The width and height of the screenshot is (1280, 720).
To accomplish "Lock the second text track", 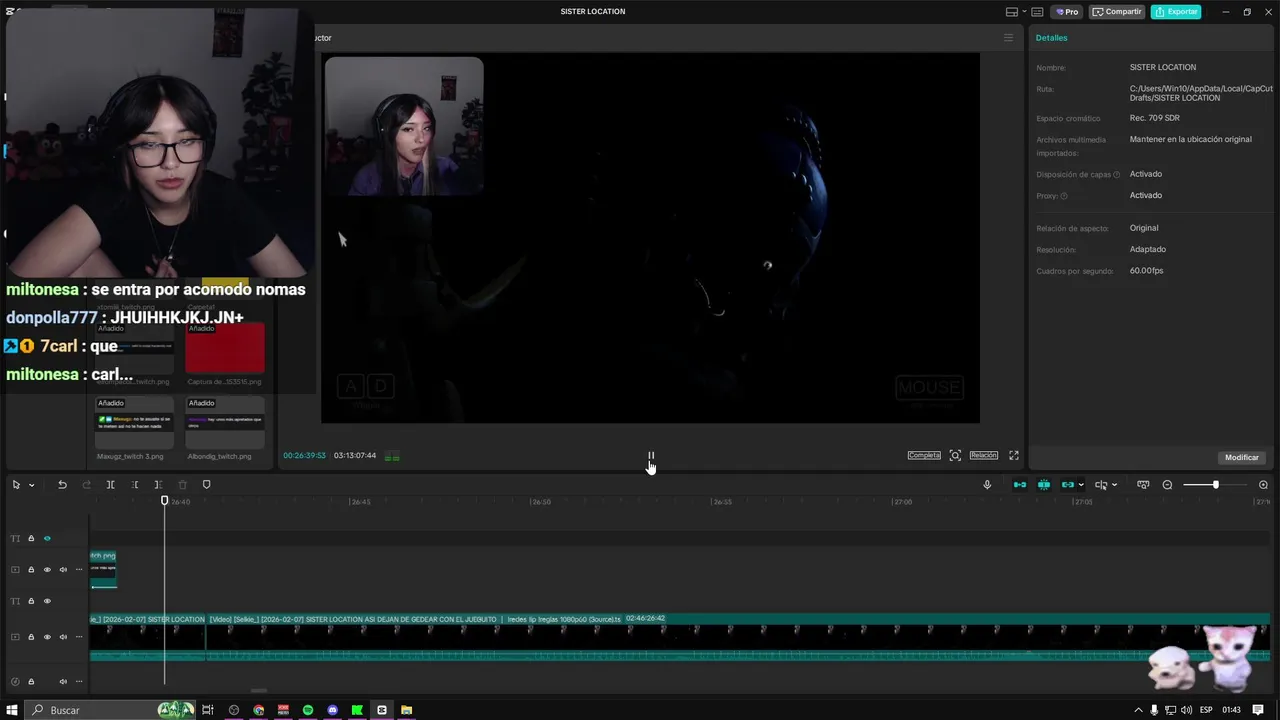I will [x=31, y=601].
